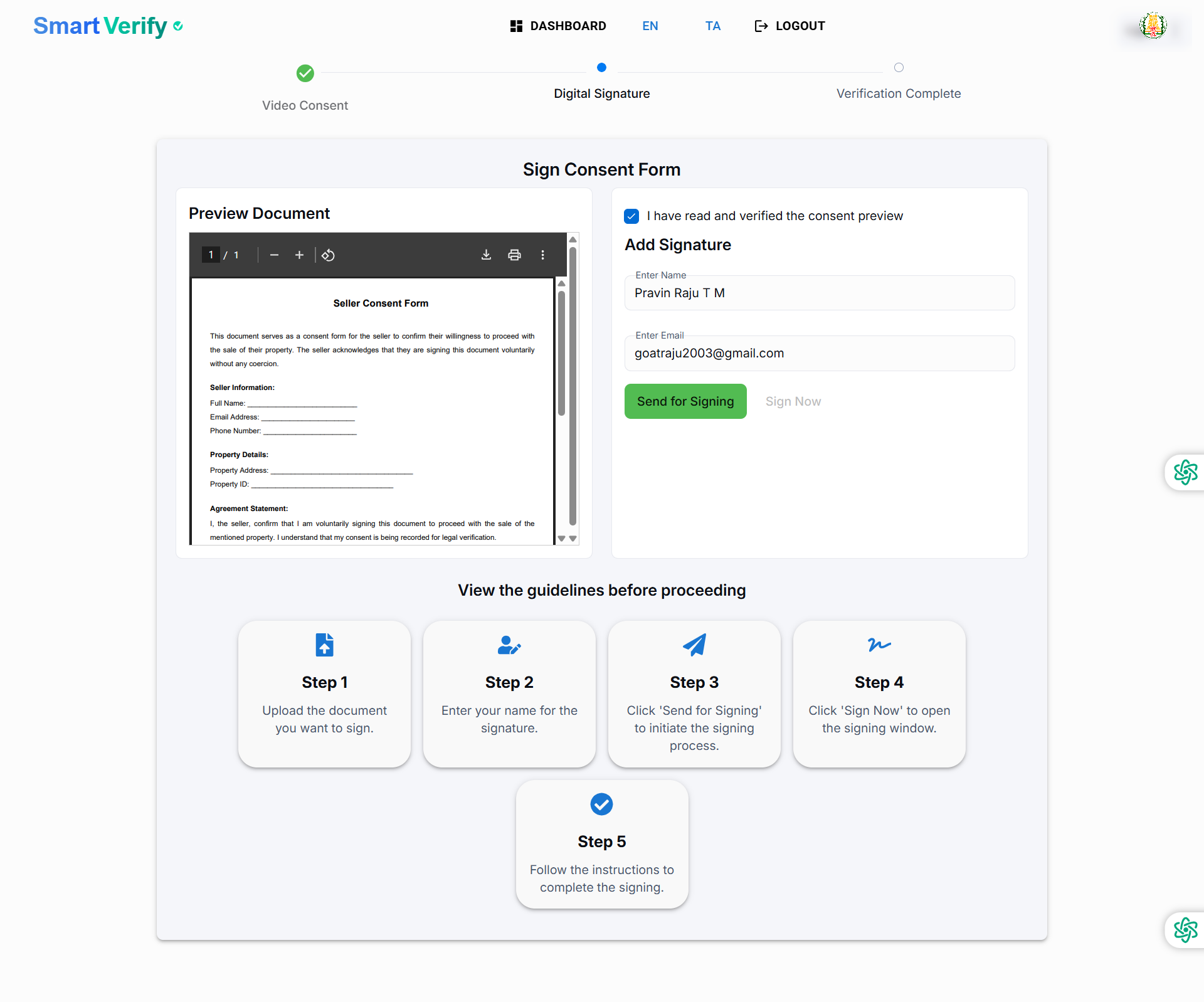The height and width of the screenshot is (1002, 1204).
Task: Click the government emblem profile icon
Action: [1153, 26]
